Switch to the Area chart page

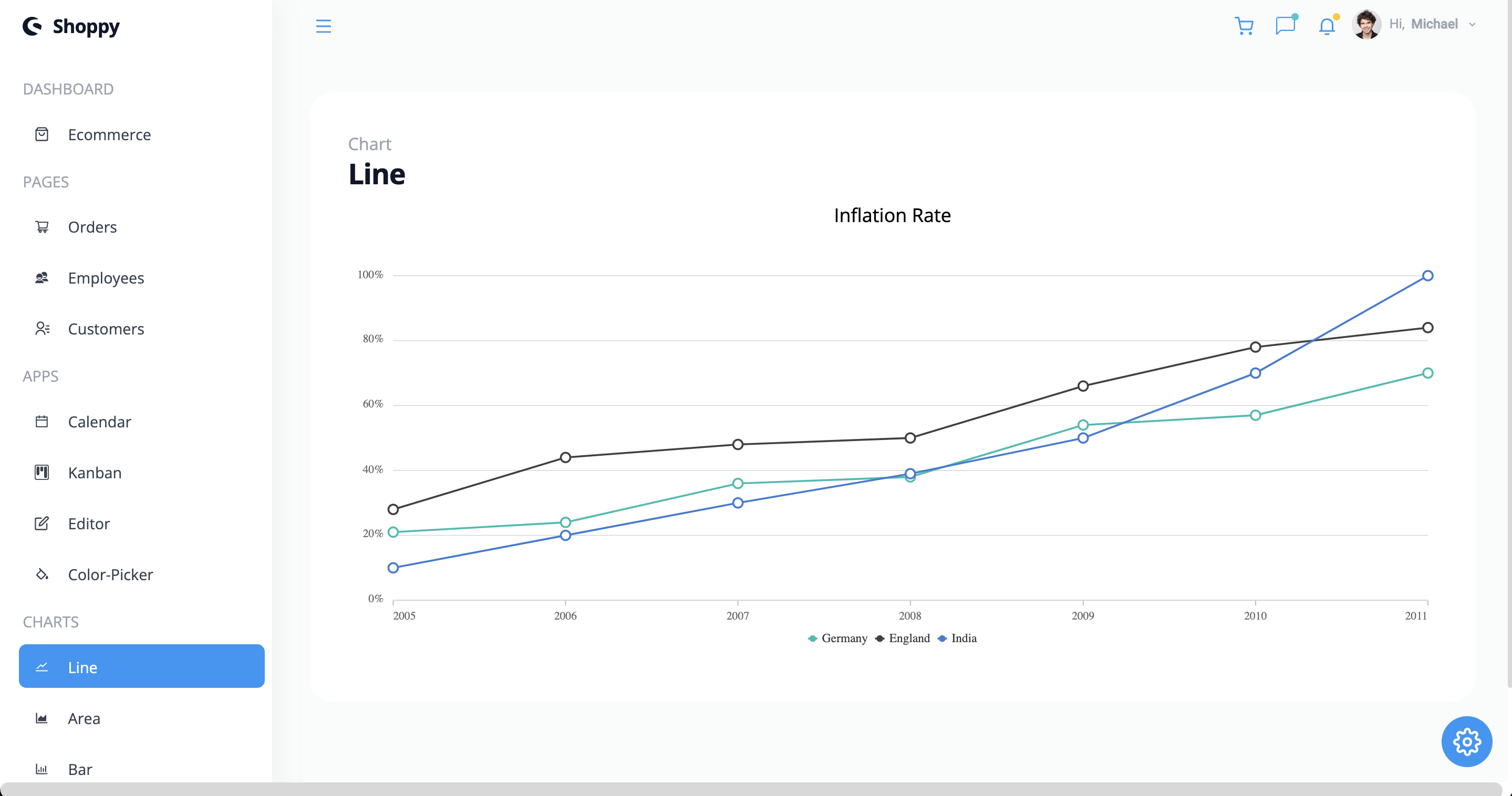tap(84, 718)
